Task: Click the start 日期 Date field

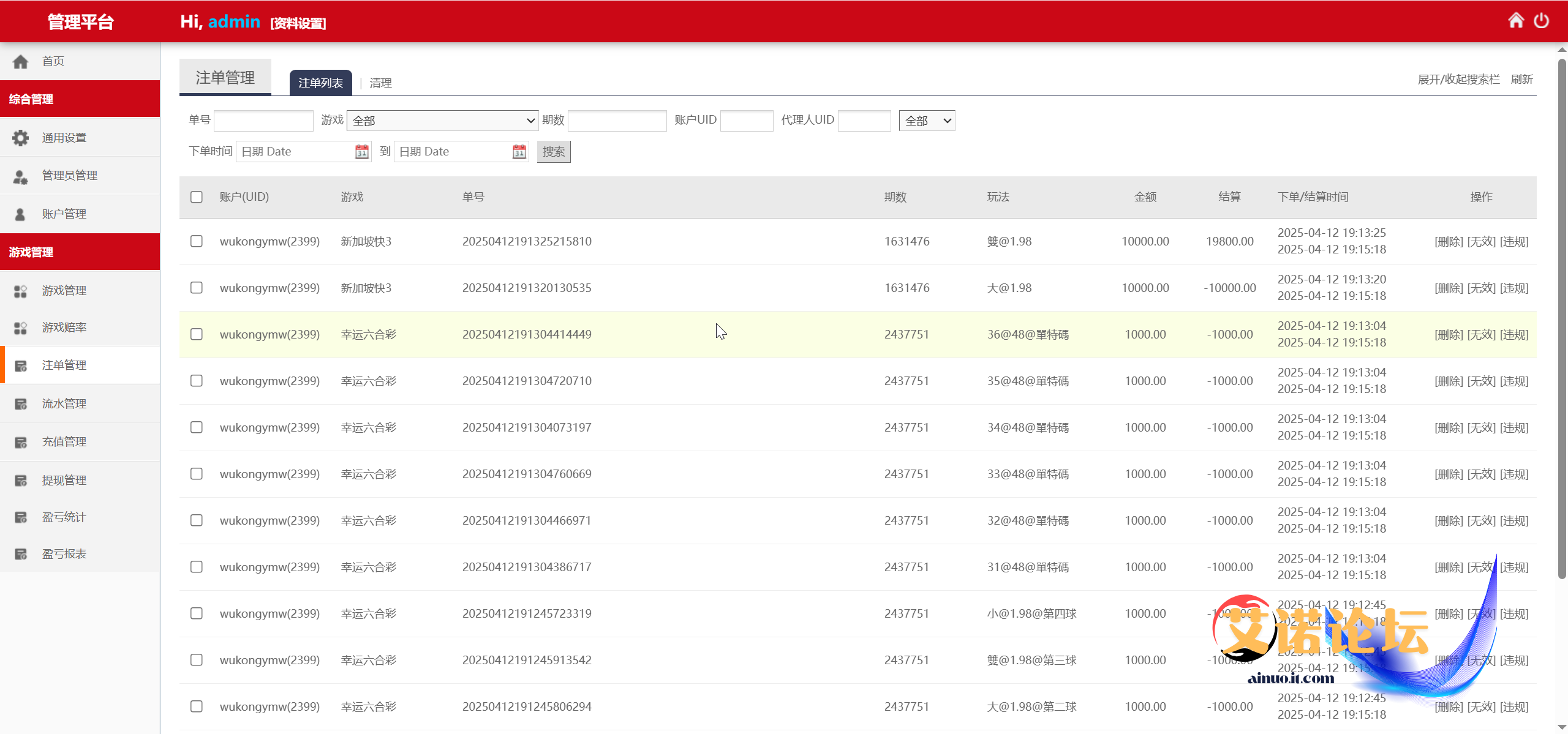Action: tap(303, 151)
